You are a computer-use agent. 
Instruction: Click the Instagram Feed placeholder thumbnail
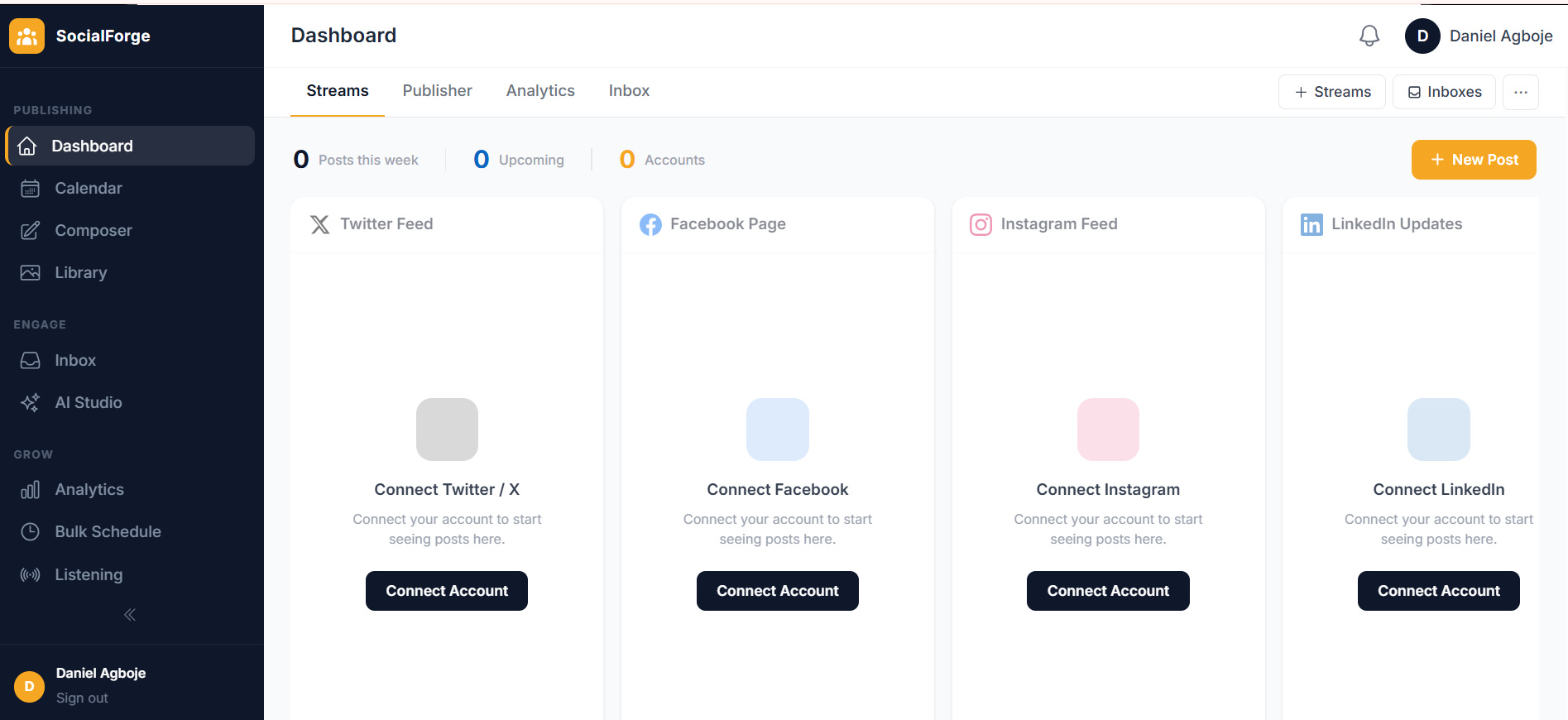[x=1108, y=429]
